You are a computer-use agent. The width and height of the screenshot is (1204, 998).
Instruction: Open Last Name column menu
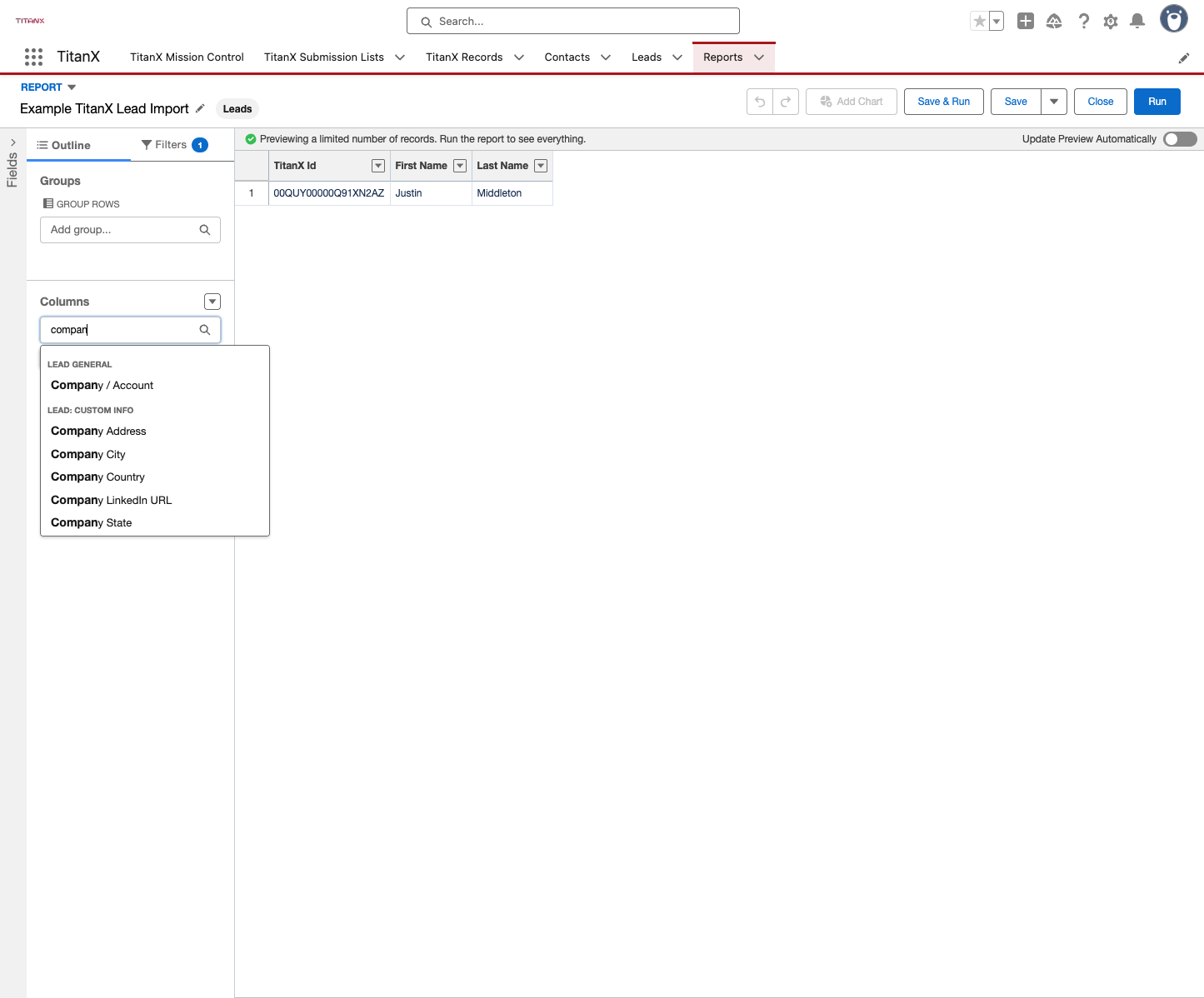[x=541, y=166]
